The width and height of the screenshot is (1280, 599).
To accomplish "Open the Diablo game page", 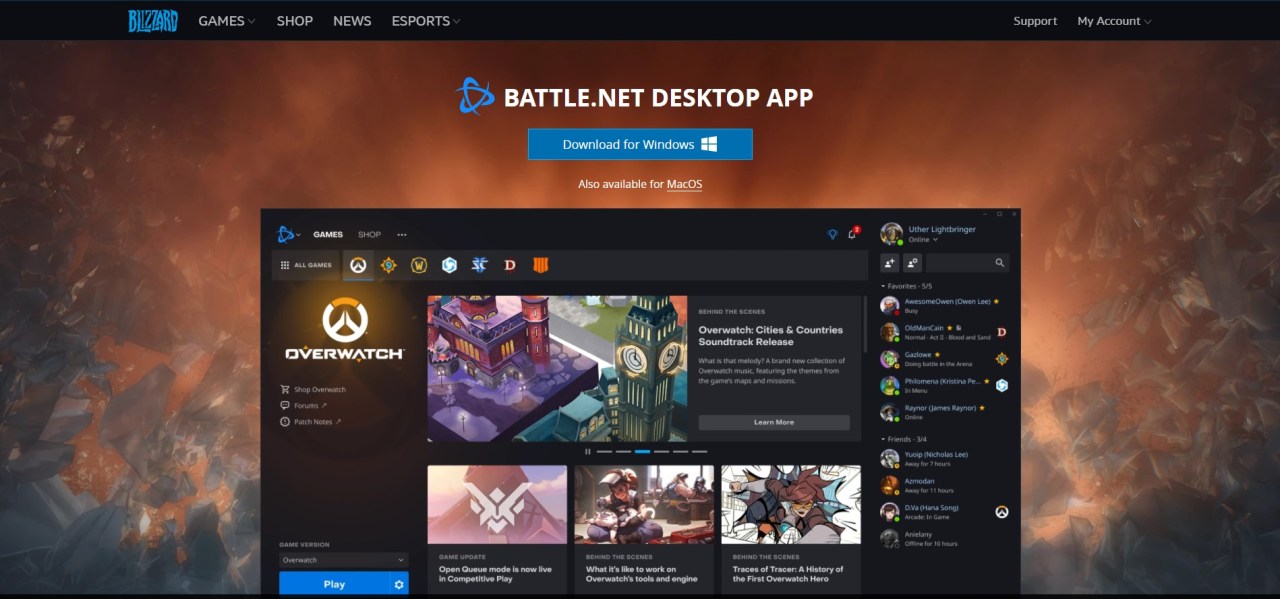I will click(x=509, y=265).
